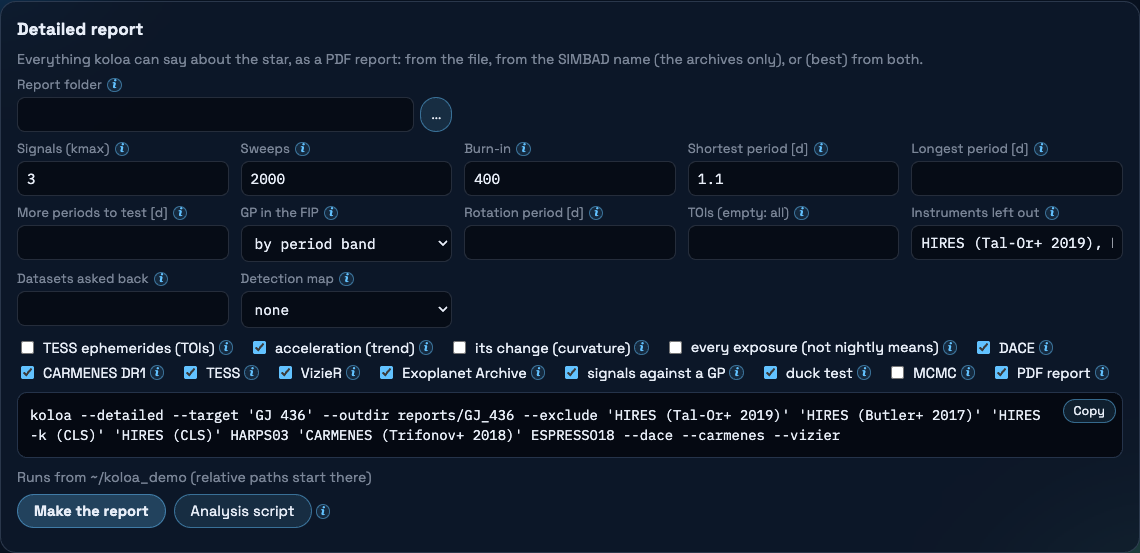Browse for report folder with ellipsis button

pos(435,115)
